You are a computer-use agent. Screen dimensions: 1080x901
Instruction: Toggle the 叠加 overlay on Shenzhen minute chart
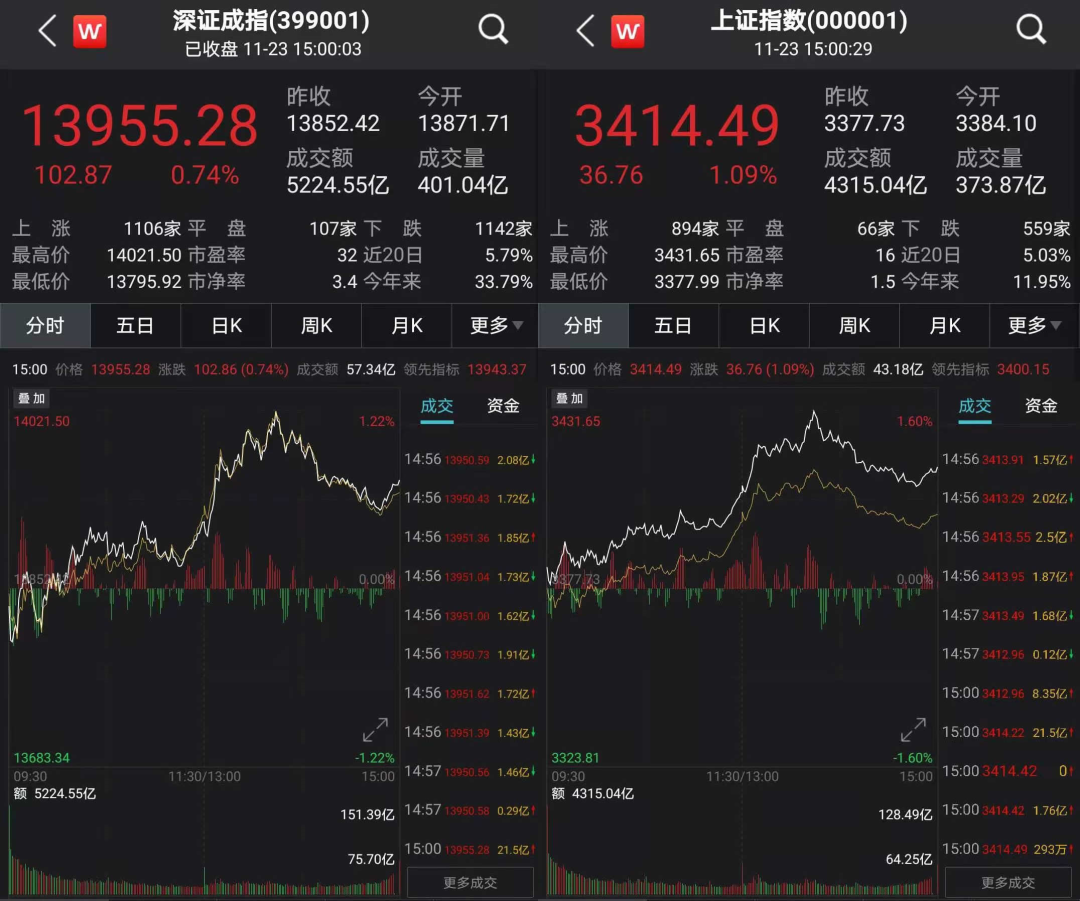click(30, 398)
